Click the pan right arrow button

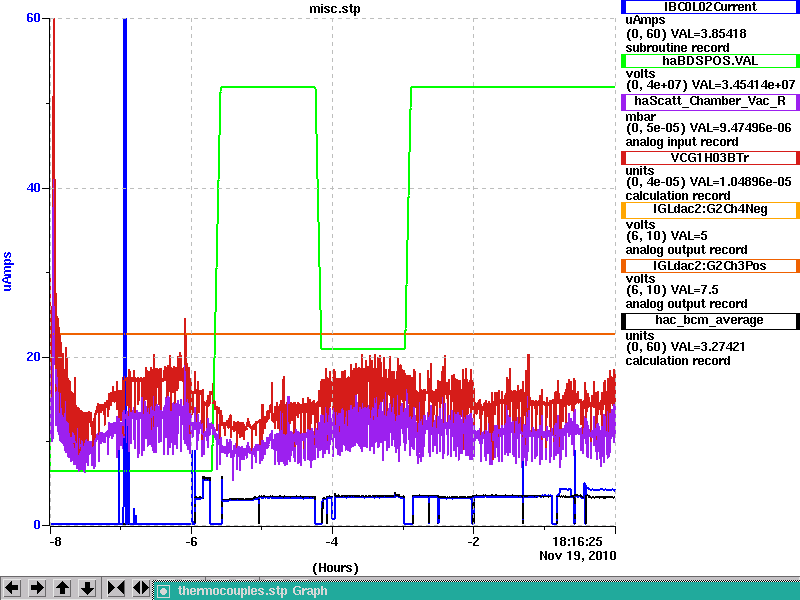pos(37,588)
